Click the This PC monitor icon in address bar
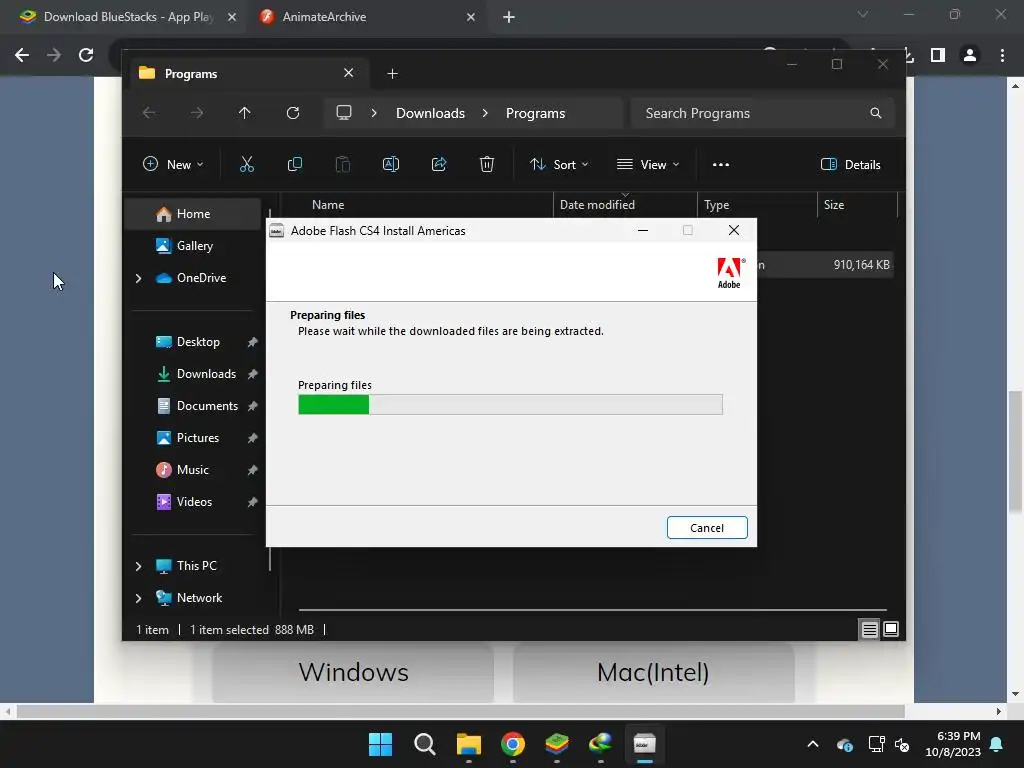 344,112
